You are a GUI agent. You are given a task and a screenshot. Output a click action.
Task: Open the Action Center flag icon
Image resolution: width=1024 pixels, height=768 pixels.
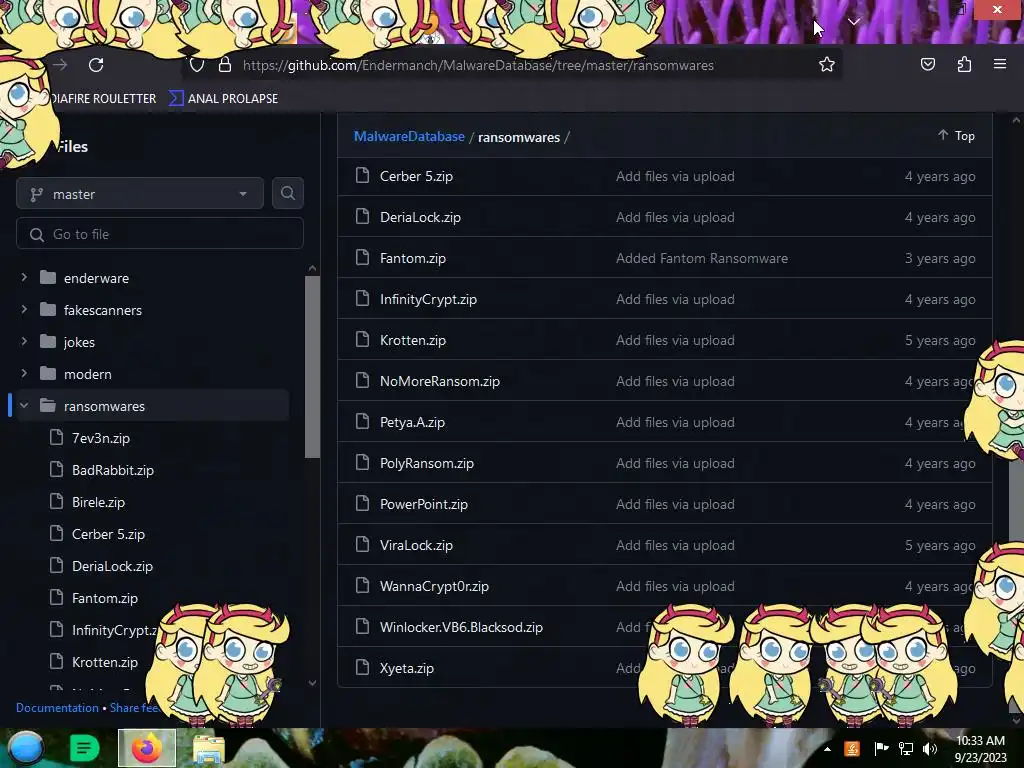click(x=881, y=749)
